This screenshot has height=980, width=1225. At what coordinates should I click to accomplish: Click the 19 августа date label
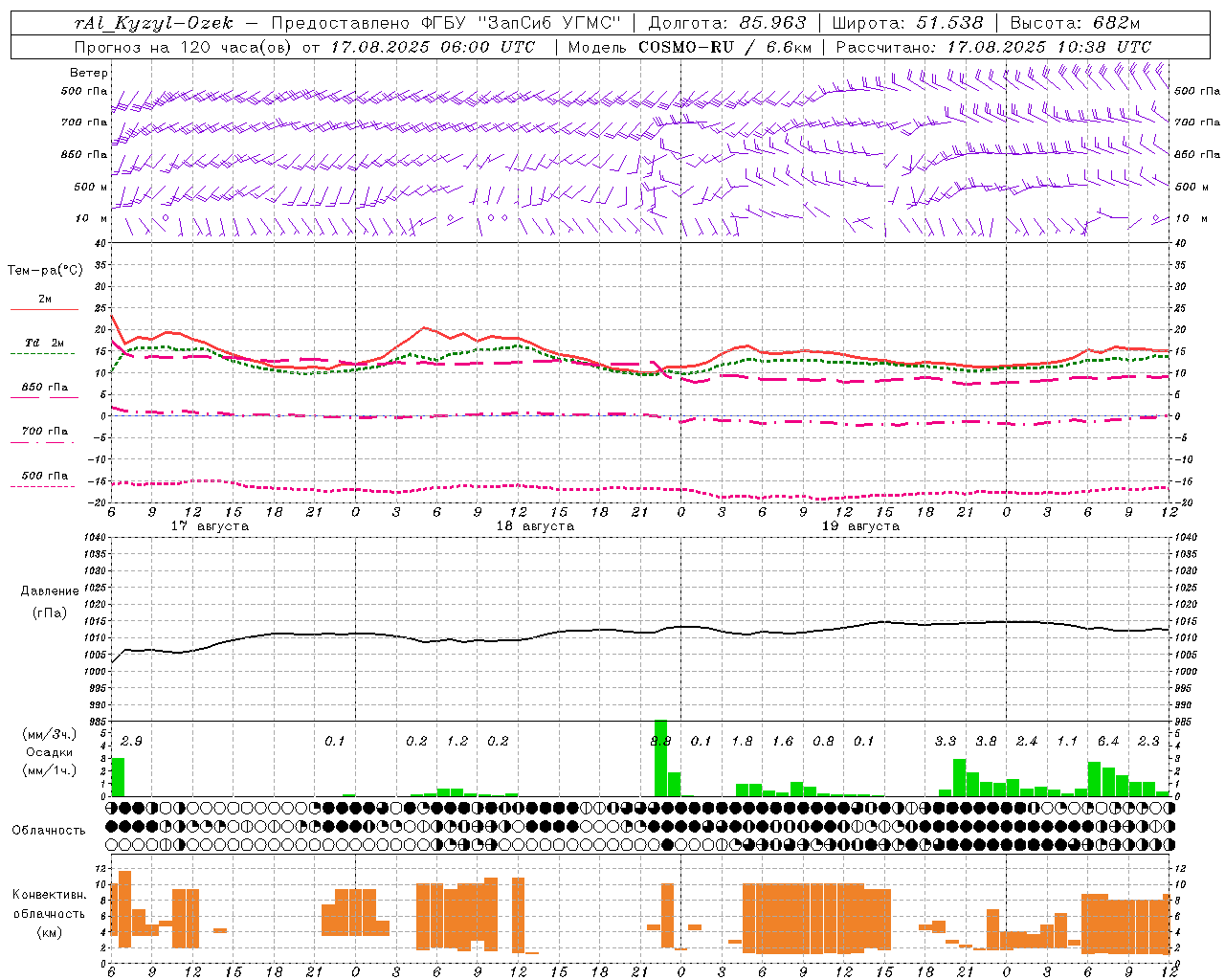pyautogui.click(x=860, y=526)
